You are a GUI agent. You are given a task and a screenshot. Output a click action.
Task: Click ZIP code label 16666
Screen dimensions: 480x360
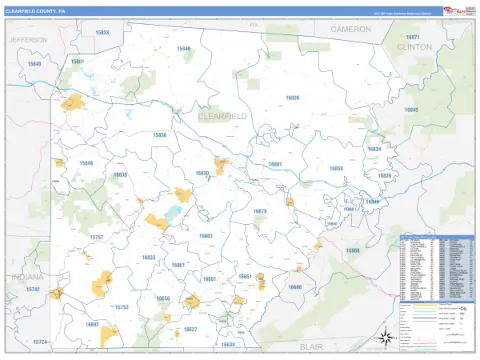point(295,287)
